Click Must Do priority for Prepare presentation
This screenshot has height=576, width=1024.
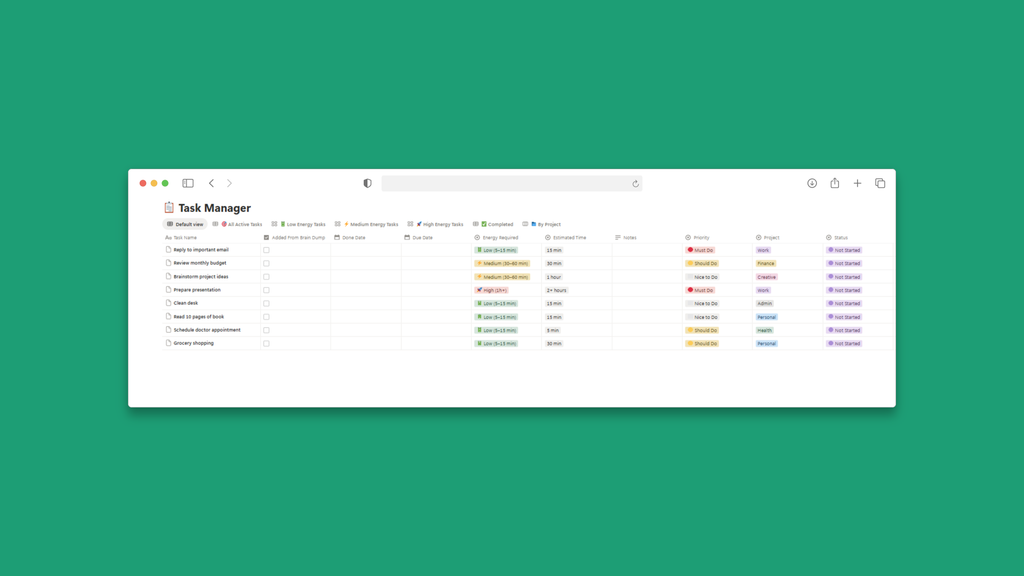coord(701,290)
